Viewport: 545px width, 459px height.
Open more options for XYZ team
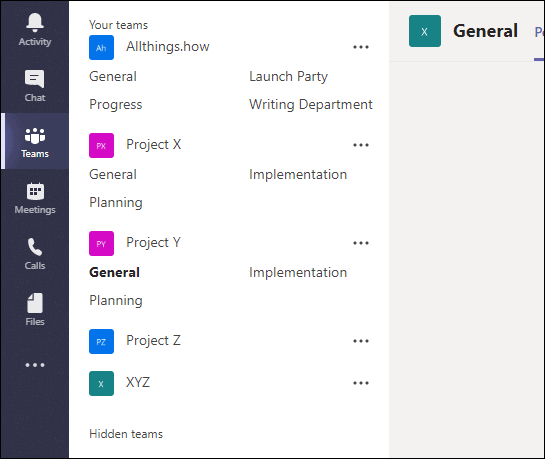[361, 383]
